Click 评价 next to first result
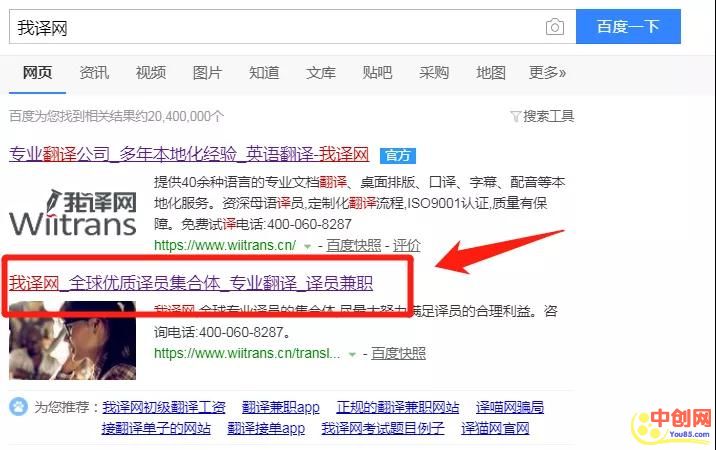 (x=406, y=245)
